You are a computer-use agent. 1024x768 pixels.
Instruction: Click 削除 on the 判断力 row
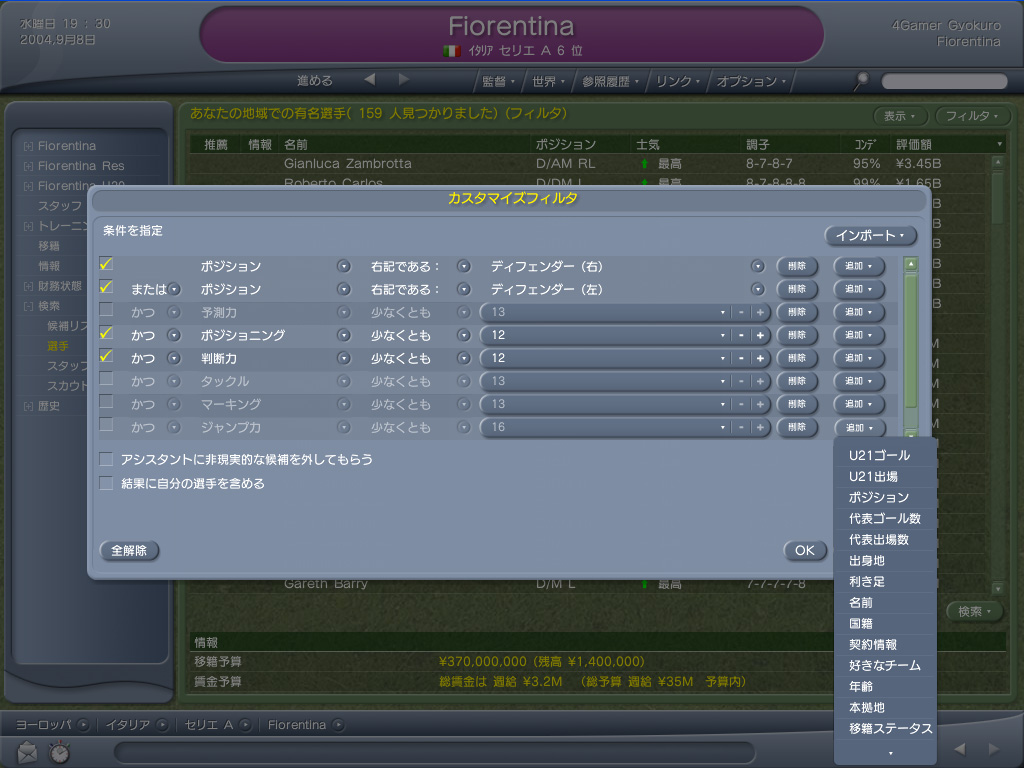(x=797, y=358)
